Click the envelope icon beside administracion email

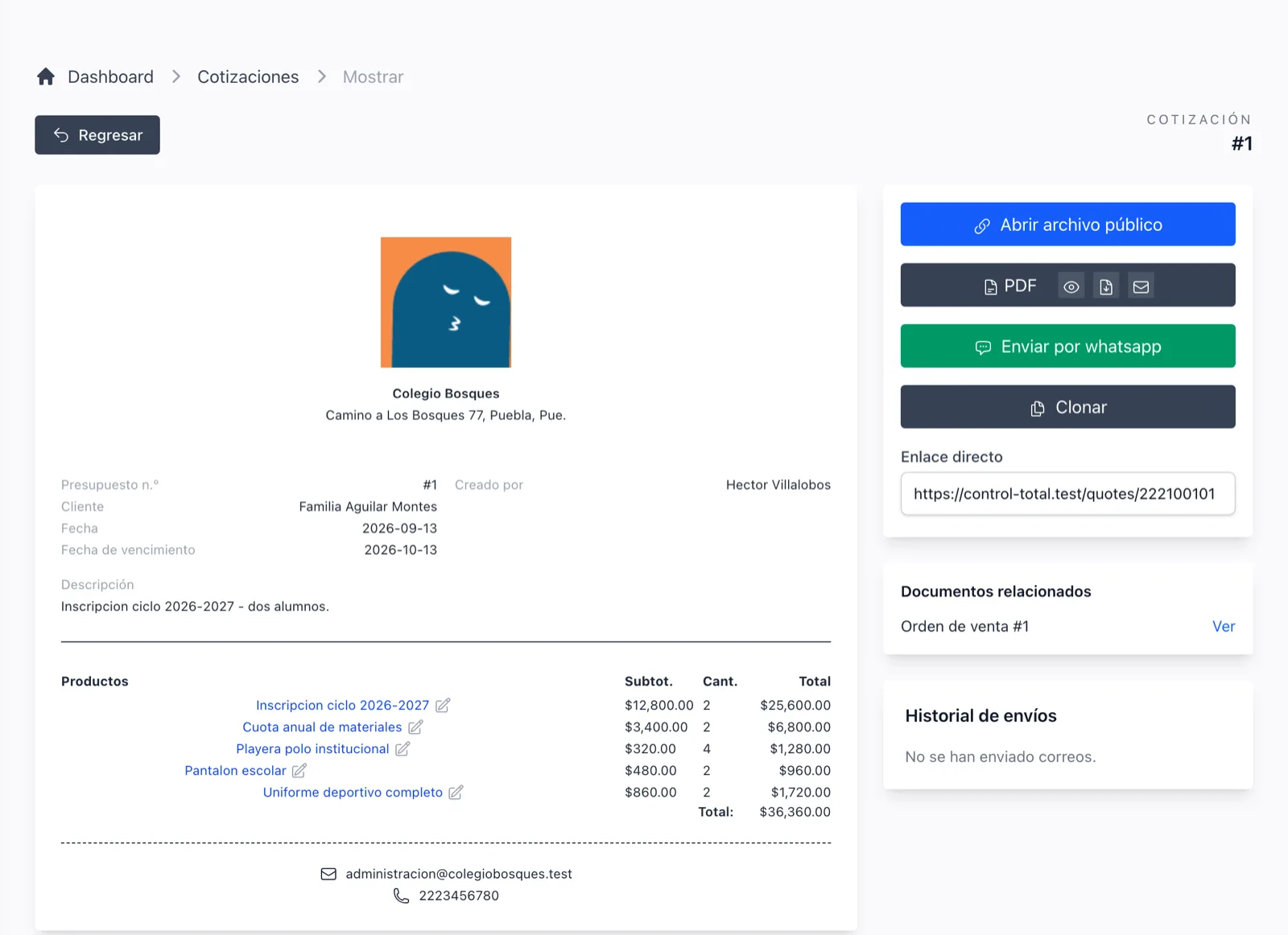point(328,874)
